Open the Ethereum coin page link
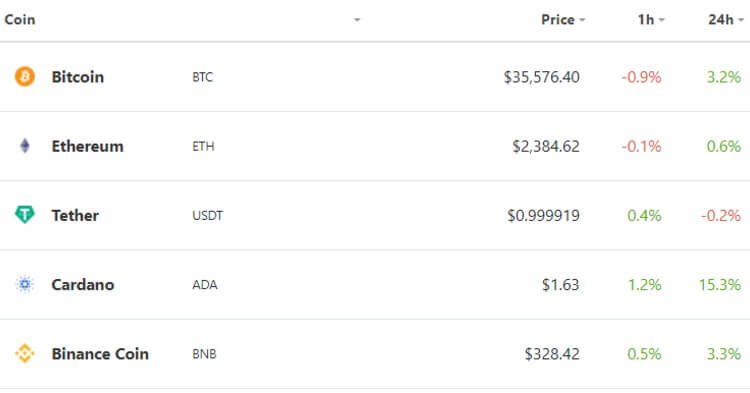The width and height of the screenshot is (750, 393). click(x=88, y=146)
